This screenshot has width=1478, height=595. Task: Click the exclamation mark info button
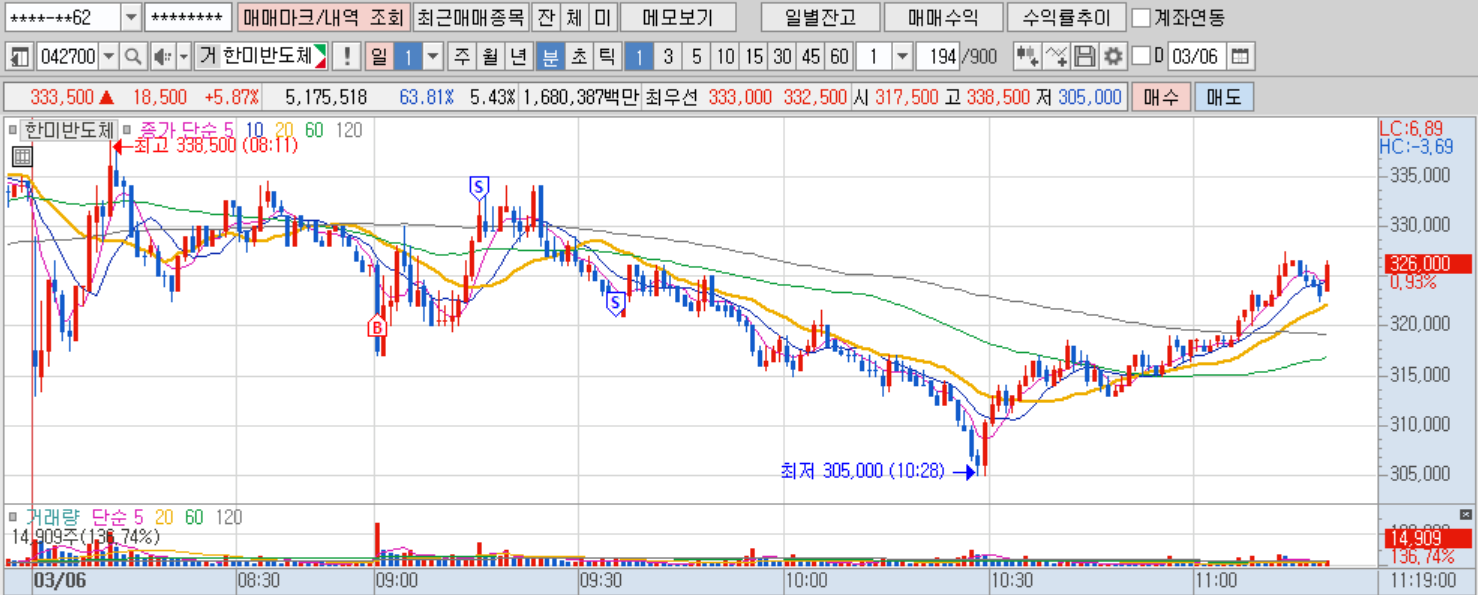pos(347,56)
